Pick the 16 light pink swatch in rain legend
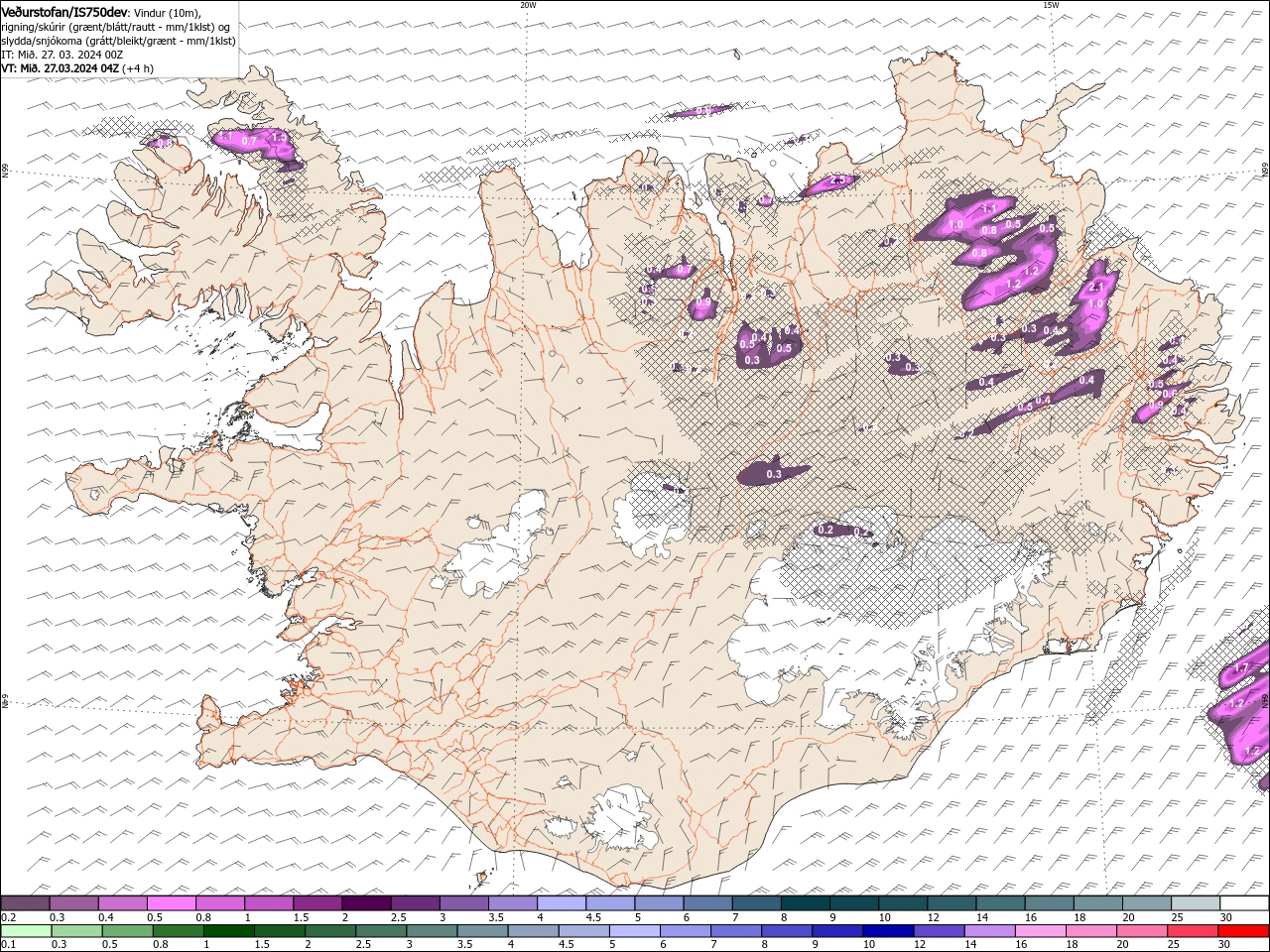The height and width of the screenshot is (952, 1270). click(1040, 931)
